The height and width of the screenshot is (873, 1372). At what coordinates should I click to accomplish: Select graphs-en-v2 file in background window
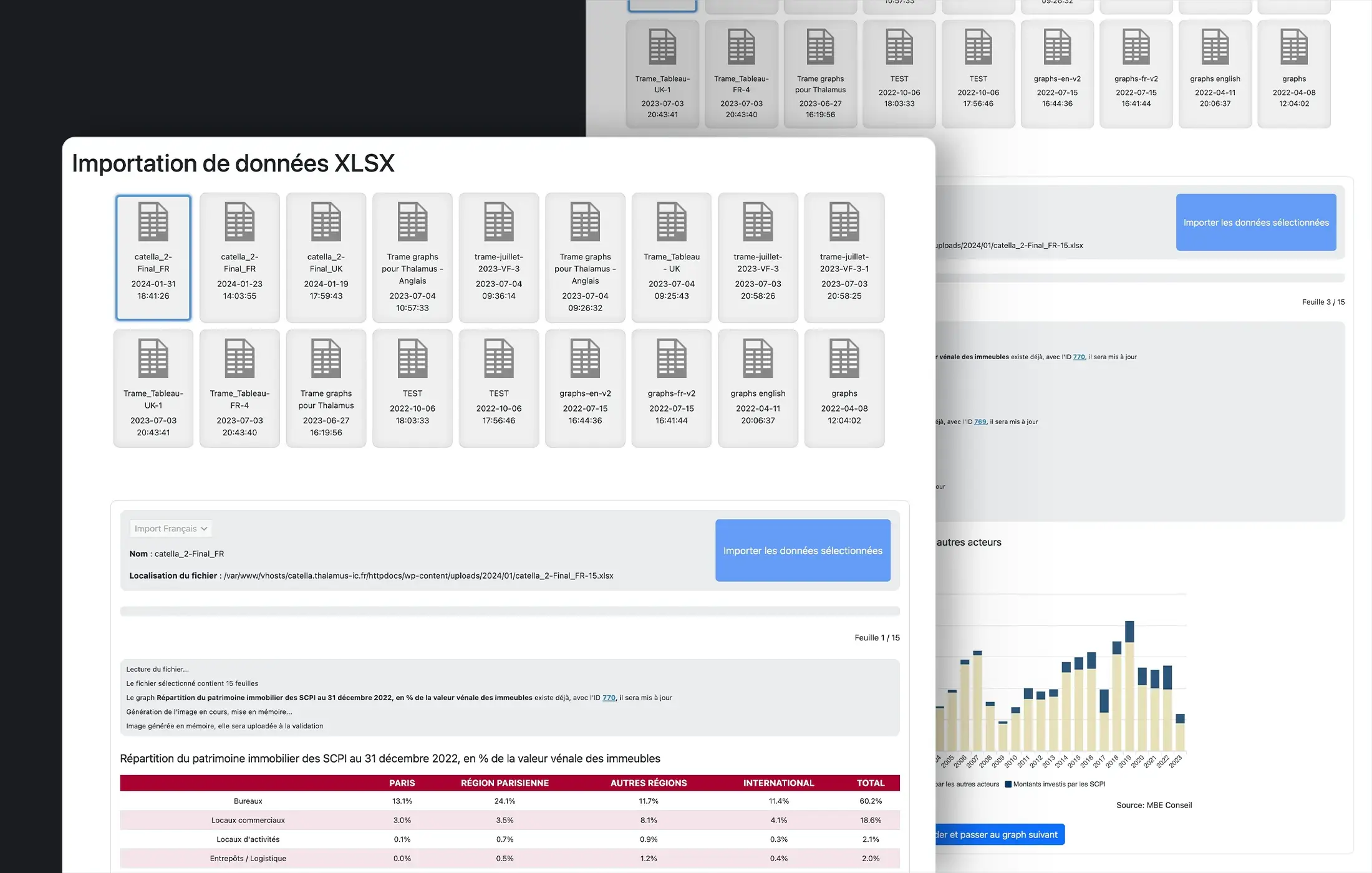click(x=1057, y=74)
